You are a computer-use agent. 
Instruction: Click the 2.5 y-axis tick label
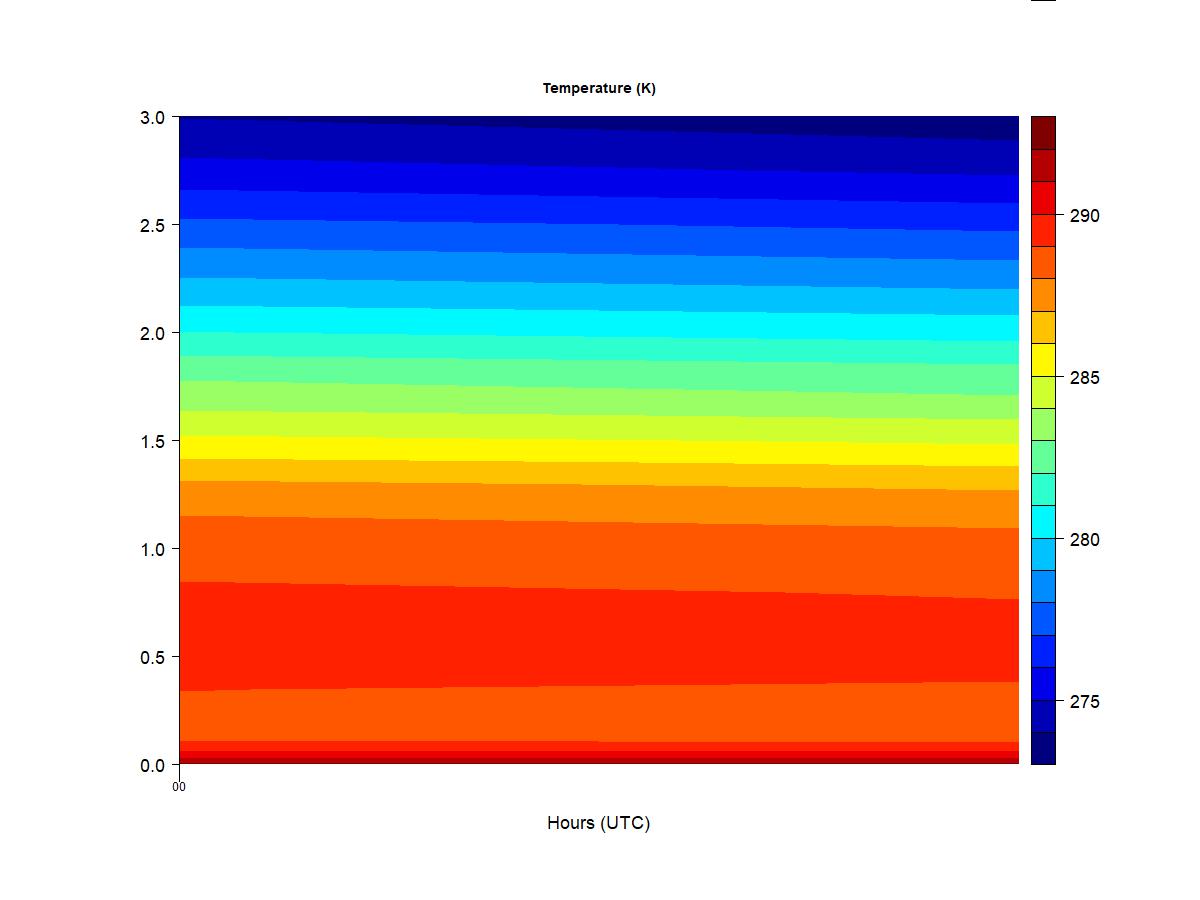pos(153,225)
